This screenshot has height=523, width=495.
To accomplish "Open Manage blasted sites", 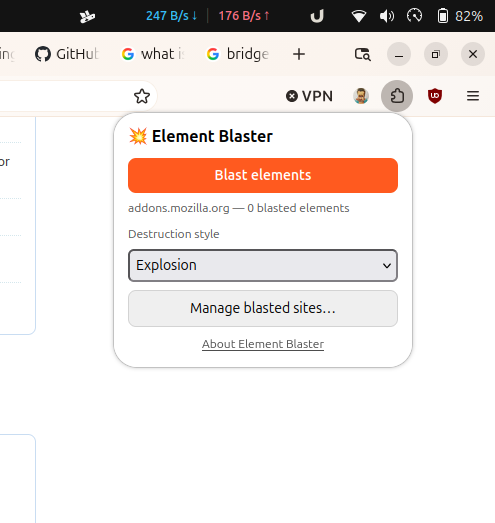I will [x=263, y=308].
